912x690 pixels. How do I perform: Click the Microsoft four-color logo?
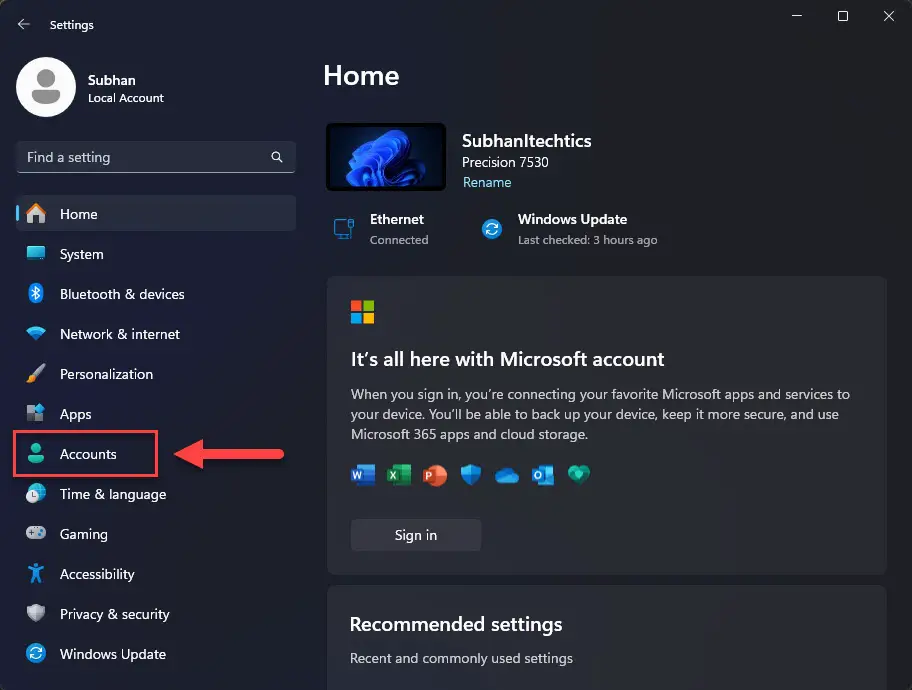(x=362, y=312)
